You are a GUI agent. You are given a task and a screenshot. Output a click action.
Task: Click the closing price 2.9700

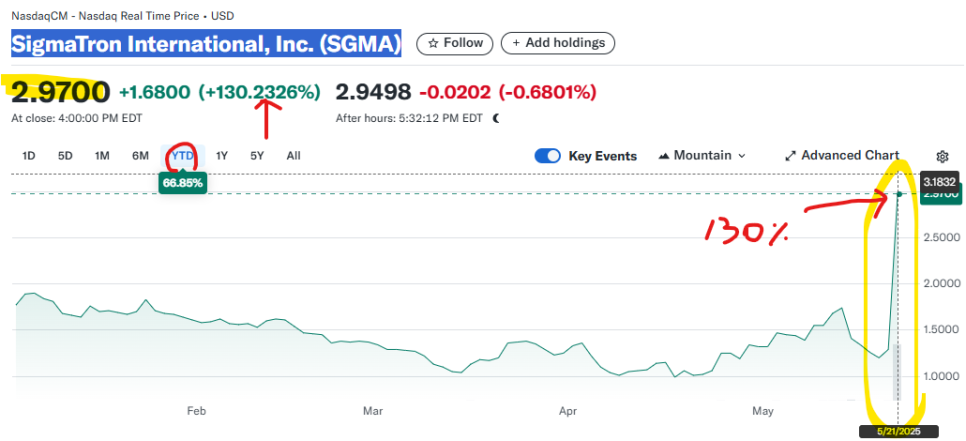pyautogui.click(x=60, y=92)
